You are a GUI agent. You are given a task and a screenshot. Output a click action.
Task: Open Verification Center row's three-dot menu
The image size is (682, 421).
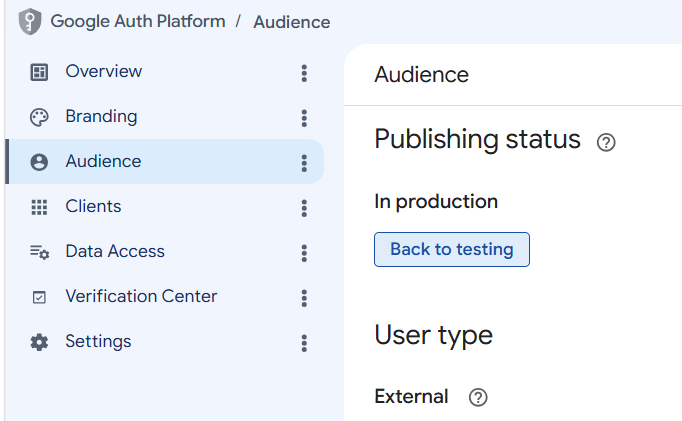tap(304, 298)
